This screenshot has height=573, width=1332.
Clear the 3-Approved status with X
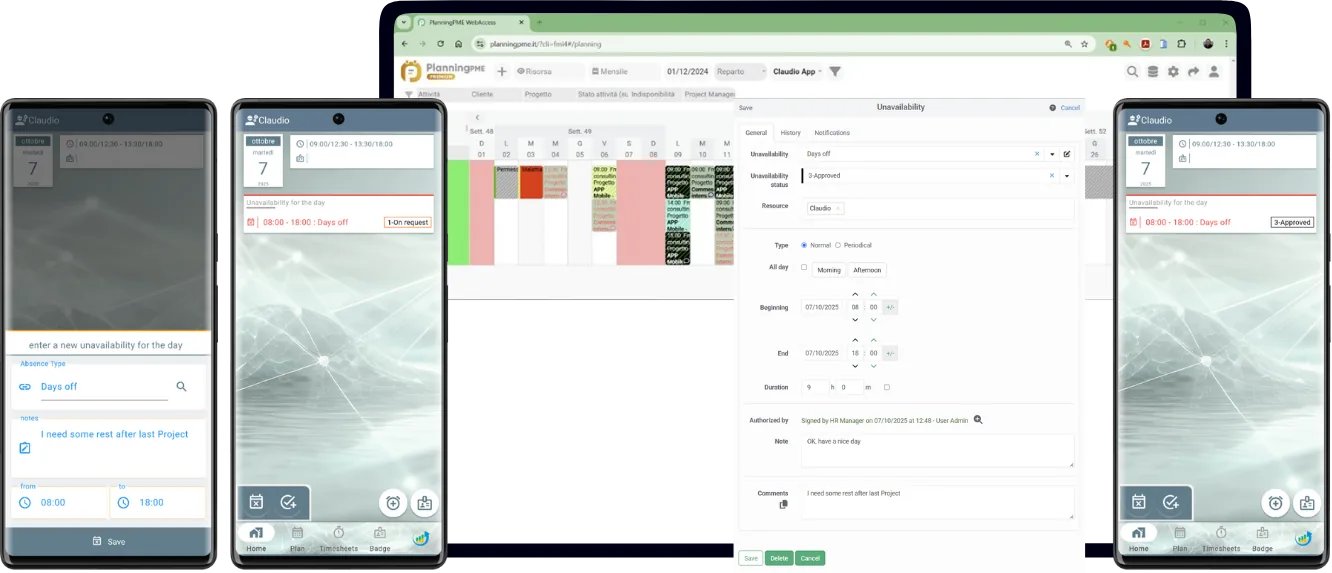[1052, 175]
